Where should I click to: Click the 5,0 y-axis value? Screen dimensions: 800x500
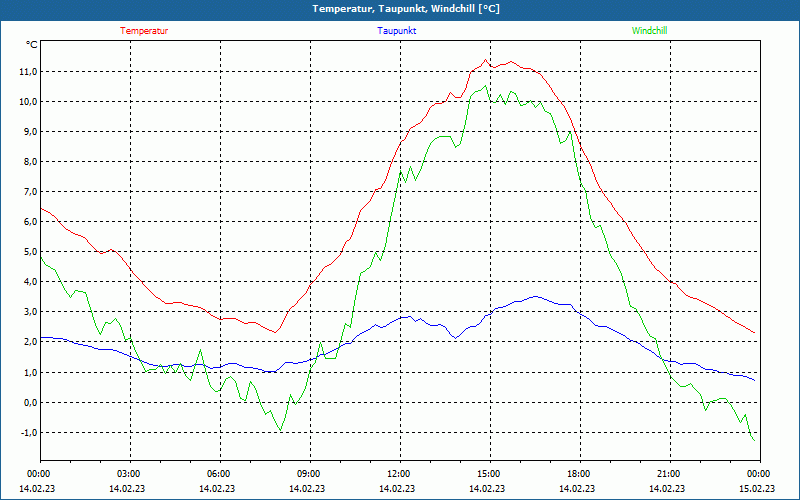[30, 252]
